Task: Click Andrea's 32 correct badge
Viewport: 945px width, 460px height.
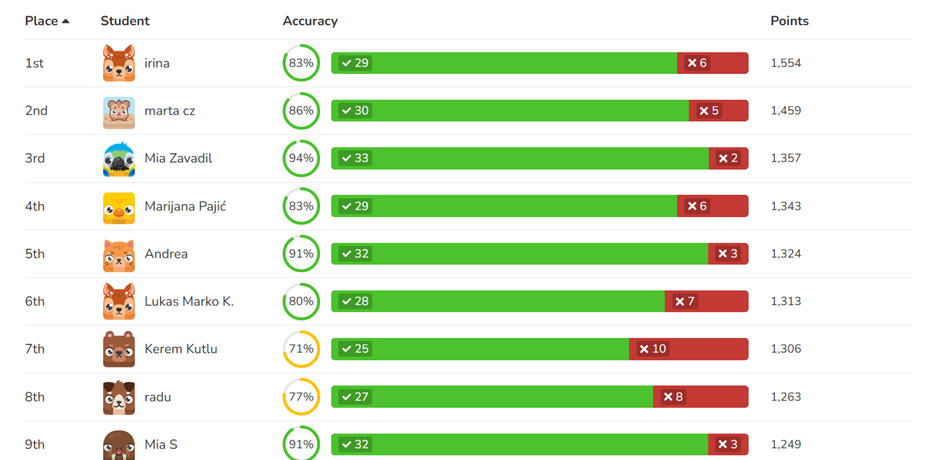Action: coord(355,255)
